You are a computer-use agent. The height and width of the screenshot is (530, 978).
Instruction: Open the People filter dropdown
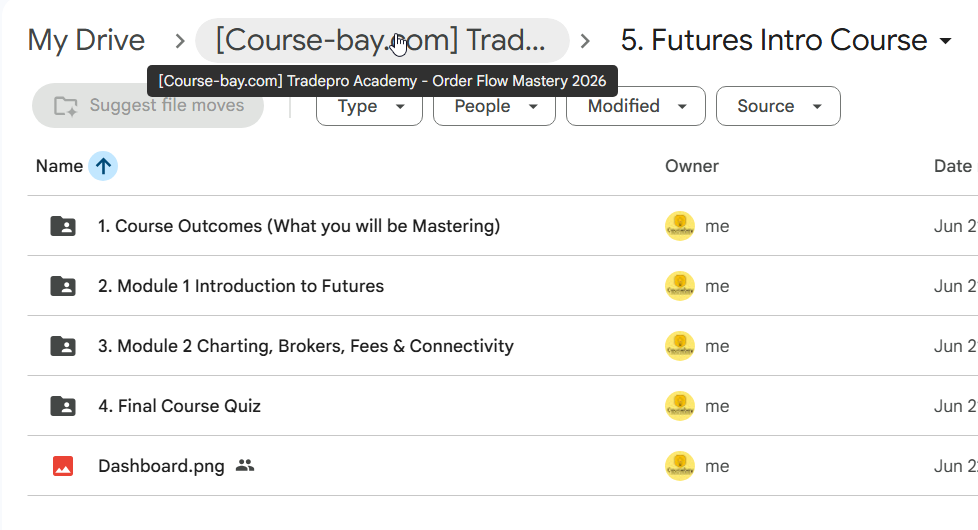tap(494, 106)
